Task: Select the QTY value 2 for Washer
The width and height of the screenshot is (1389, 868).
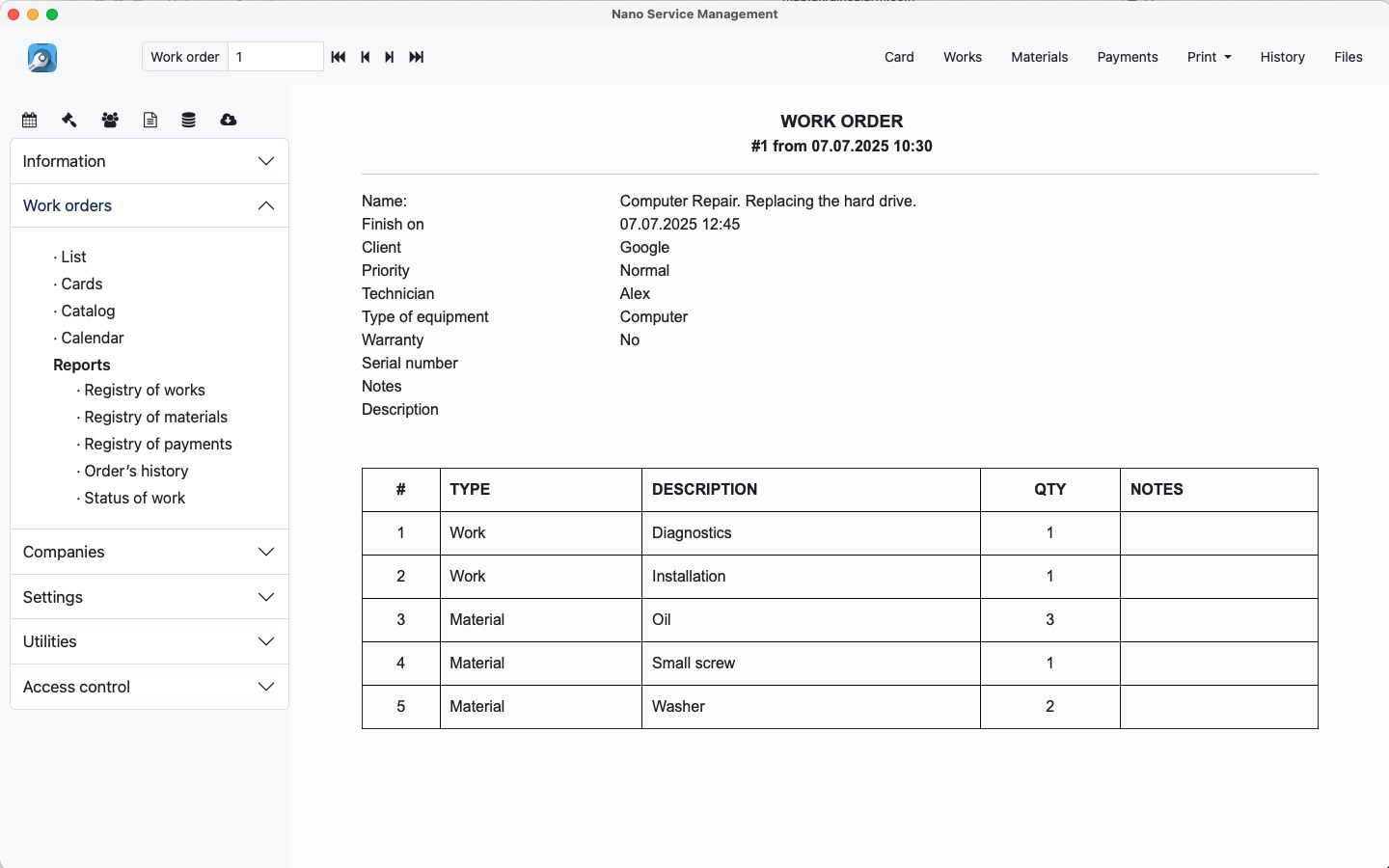Action: coord(1050,706)
